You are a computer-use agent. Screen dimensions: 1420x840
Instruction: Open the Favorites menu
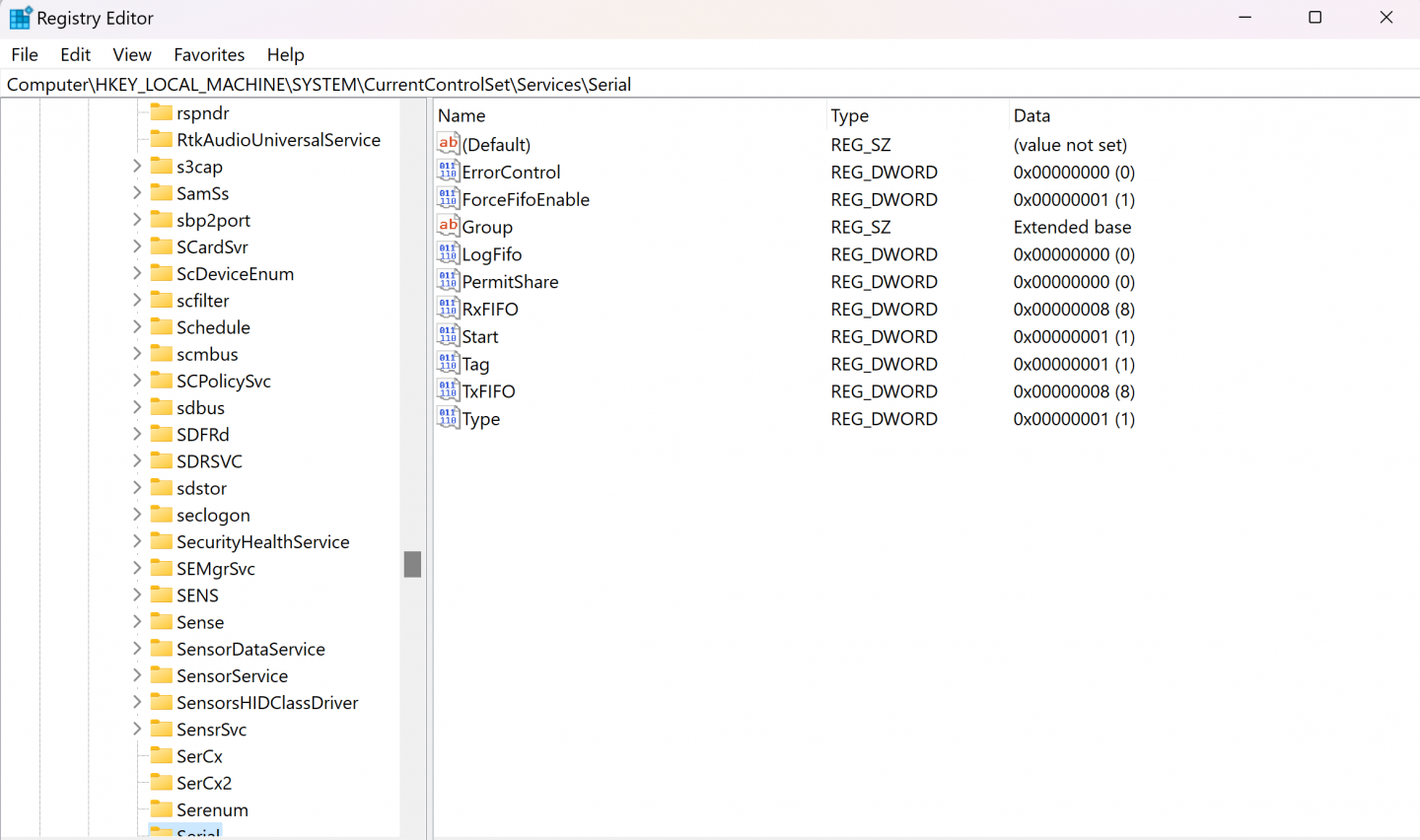click(x=209, y=54)
